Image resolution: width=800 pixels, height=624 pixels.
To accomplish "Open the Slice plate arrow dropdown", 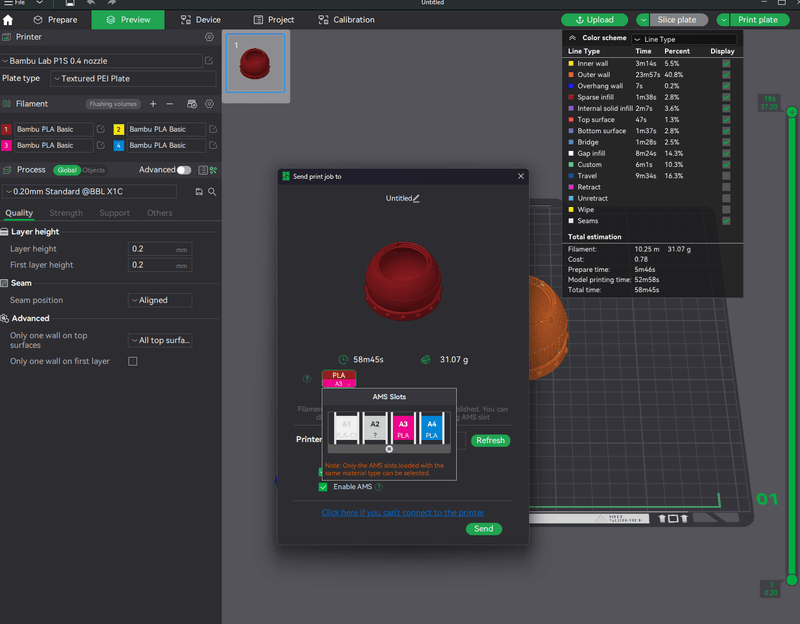I will [643, 20].
